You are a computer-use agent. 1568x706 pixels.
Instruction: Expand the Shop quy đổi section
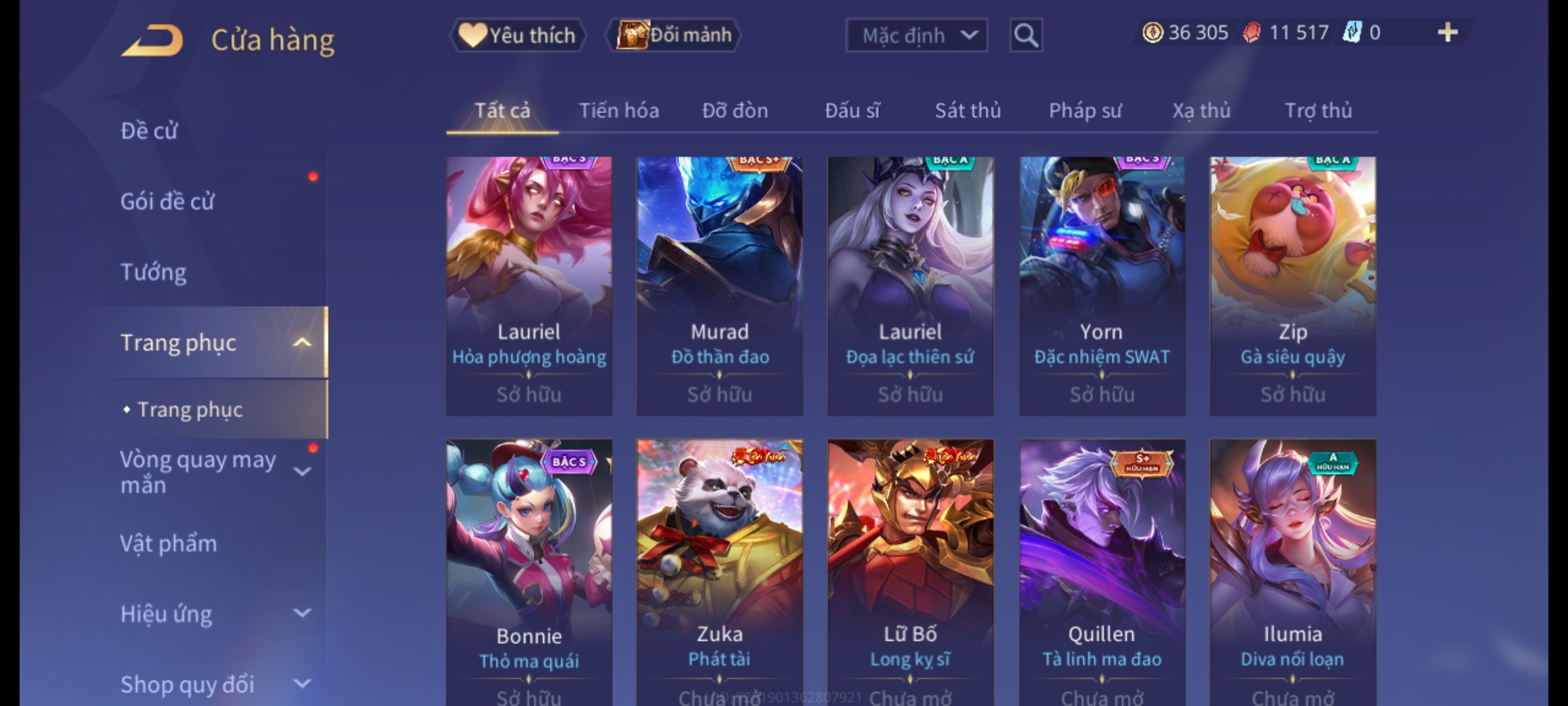pos(302,684)
